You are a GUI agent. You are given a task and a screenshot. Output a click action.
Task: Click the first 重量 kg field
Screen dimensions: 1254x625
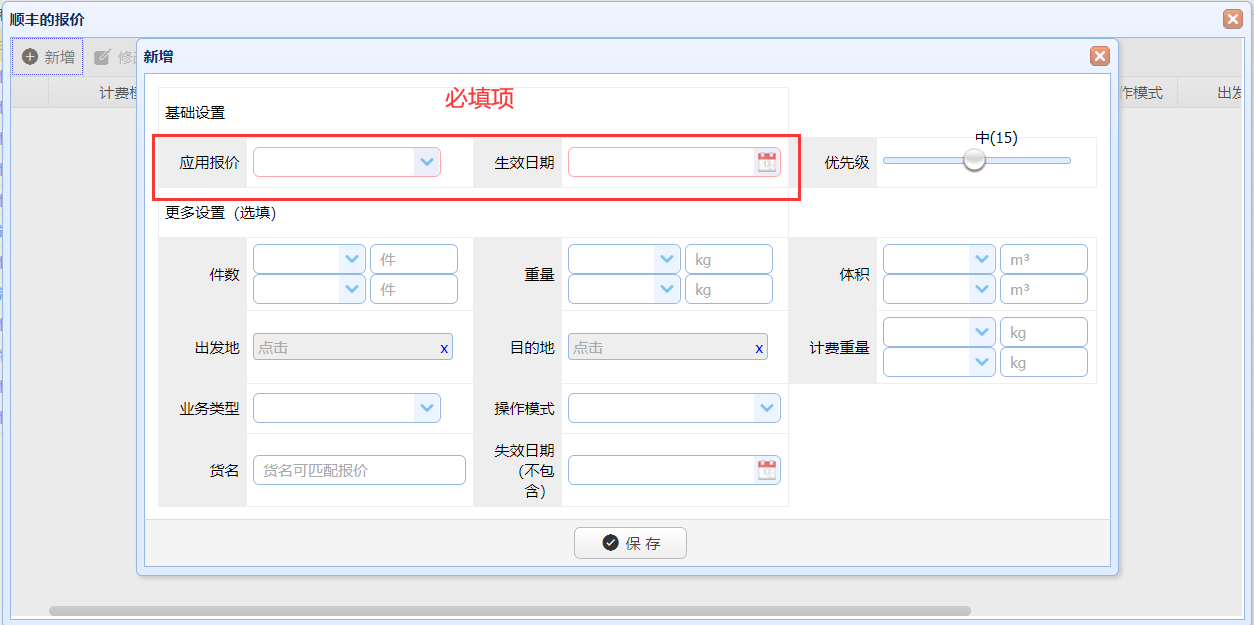click(729, 259)
